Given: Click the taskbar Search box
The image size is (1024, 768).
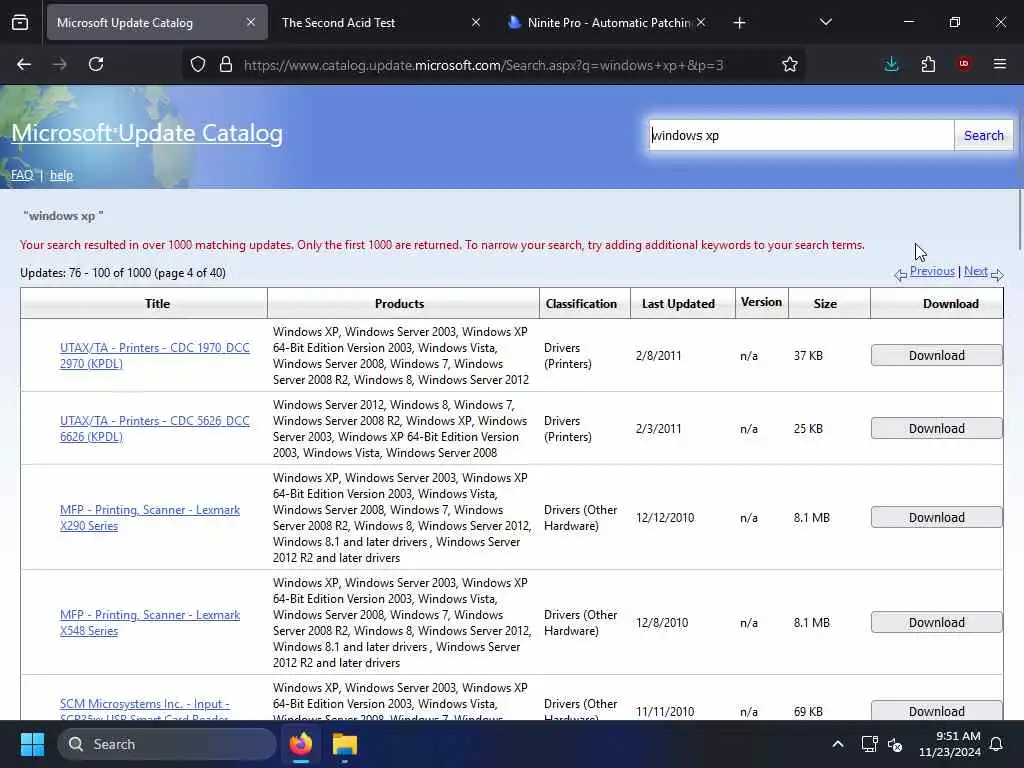Looking at the screenshot, I should tap(167, 744).
